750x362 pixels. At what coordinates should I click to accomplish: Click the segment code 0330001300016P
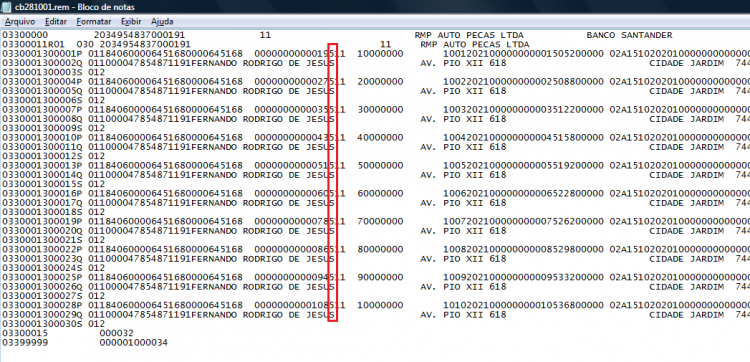(x=43, y=193)
